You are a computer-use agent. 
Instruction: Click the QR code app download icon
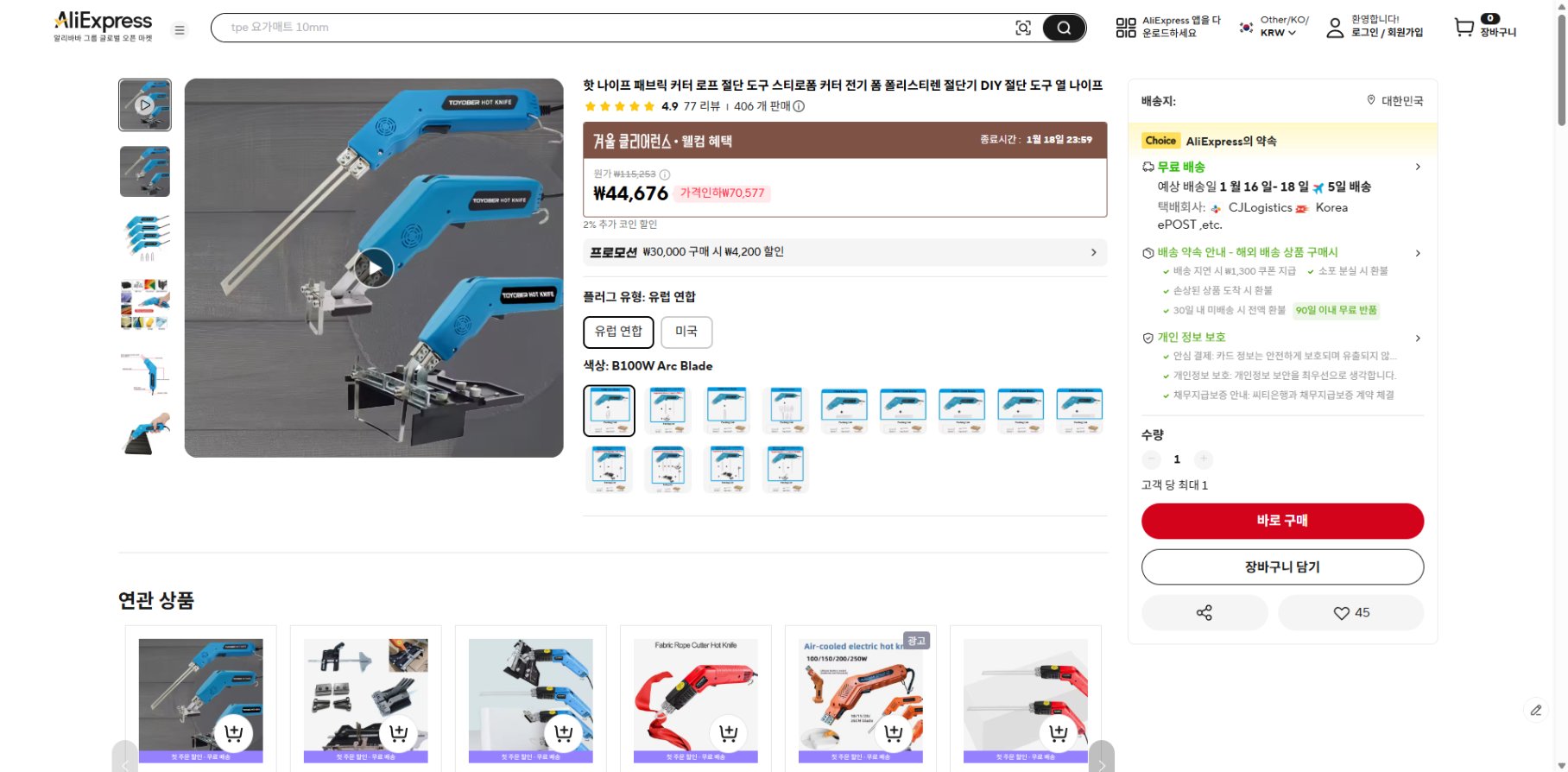click(1126, 28)
